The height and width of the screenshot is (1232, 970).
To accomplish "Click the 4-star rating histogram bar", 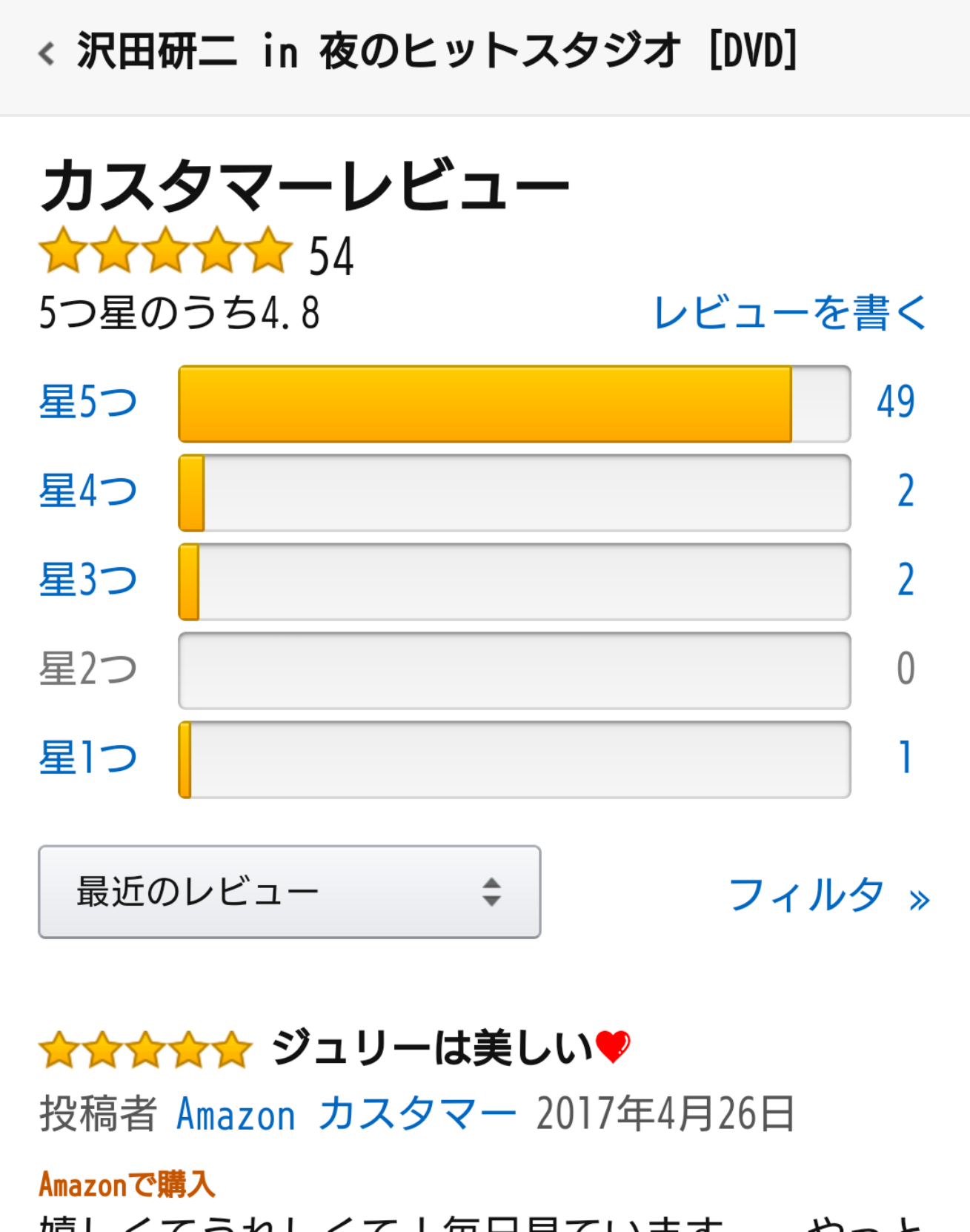I will click(x=514, y=493).
